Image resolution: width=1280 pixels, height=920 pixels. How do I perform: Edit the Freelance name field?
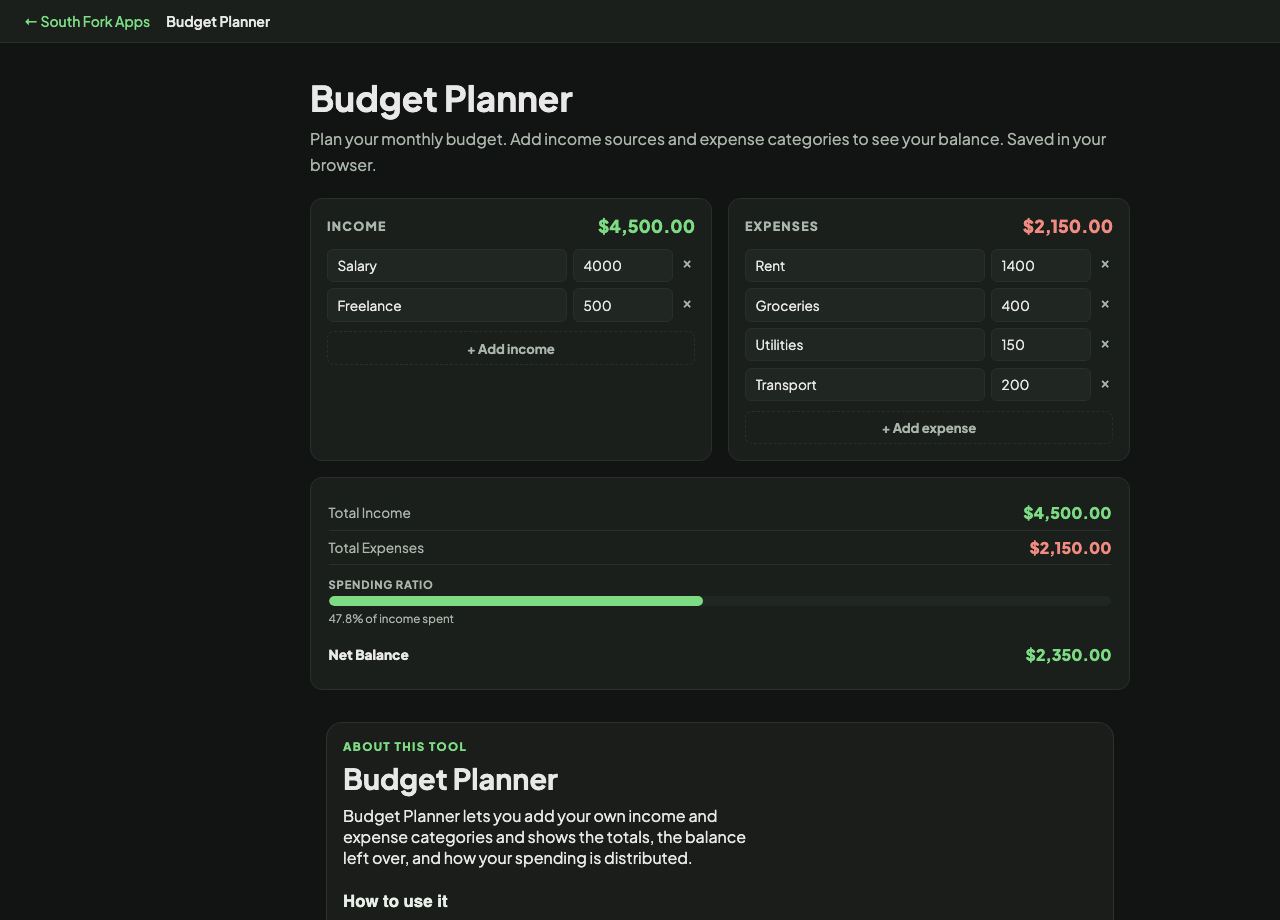[x=447, y=305]
